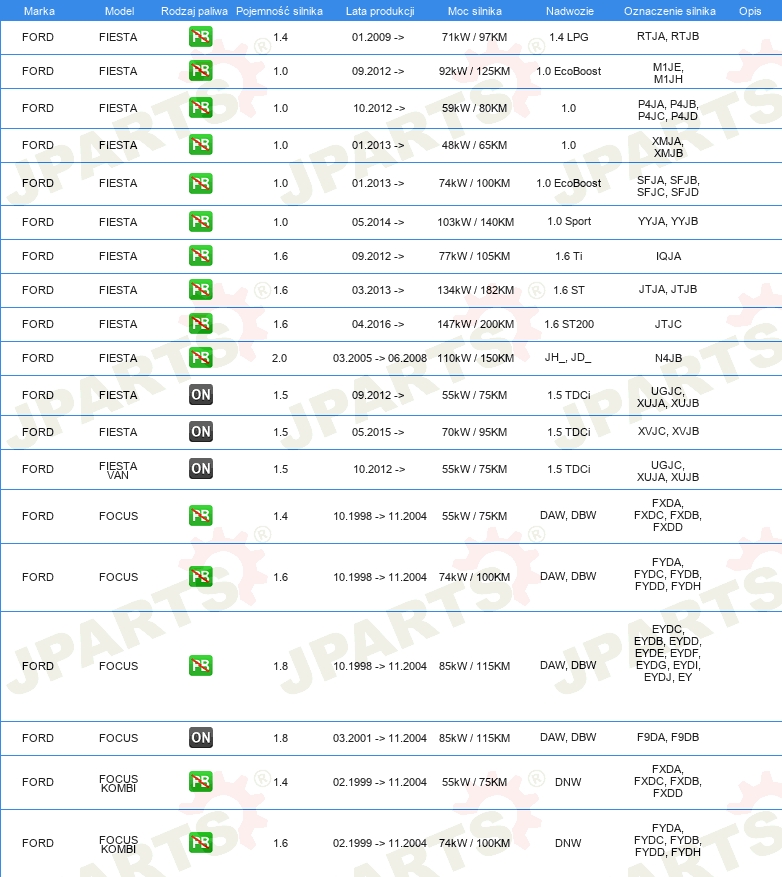Viewport: 782px width, 877px height.
Task: Click petrol icon in the M1JE, M1JH row
Action: (201, 71)
